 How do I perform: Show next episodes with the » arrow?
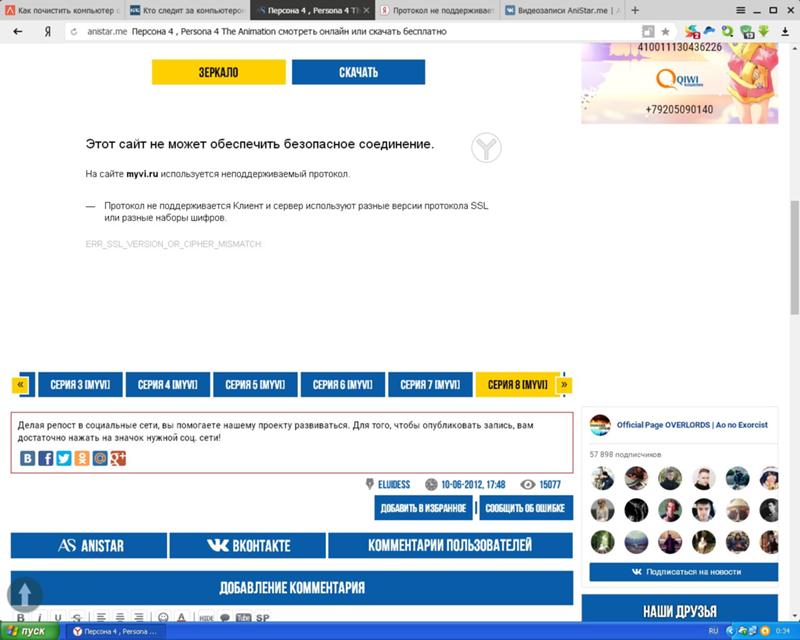[x=564, y=384]
